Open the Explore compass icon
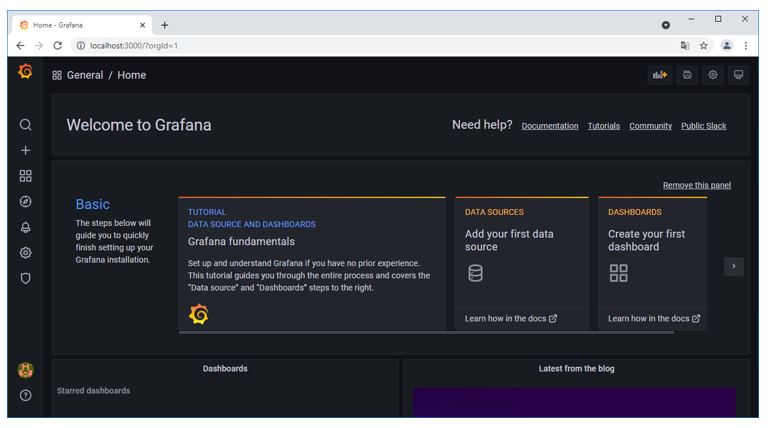This screenshot has height=428, width=770. point(26,202)
